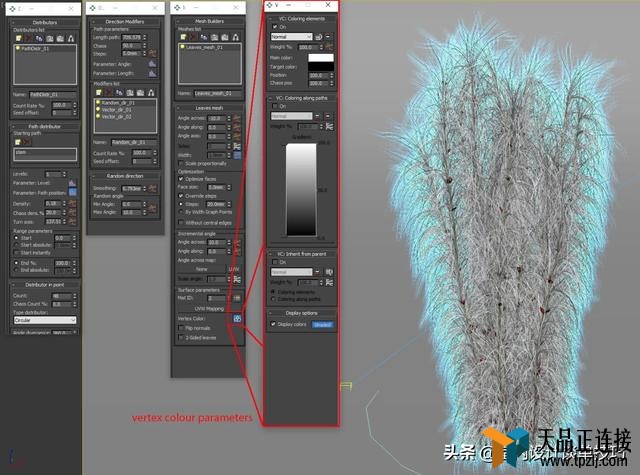
Task: Click the magnet icon in Distributors list toolbar
Action: click(x=71, y=38)
